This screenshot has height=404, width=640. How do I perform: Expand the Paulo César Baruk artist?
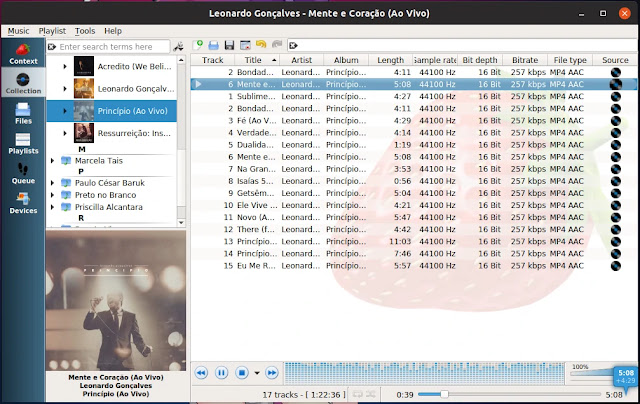pos(52,183)
